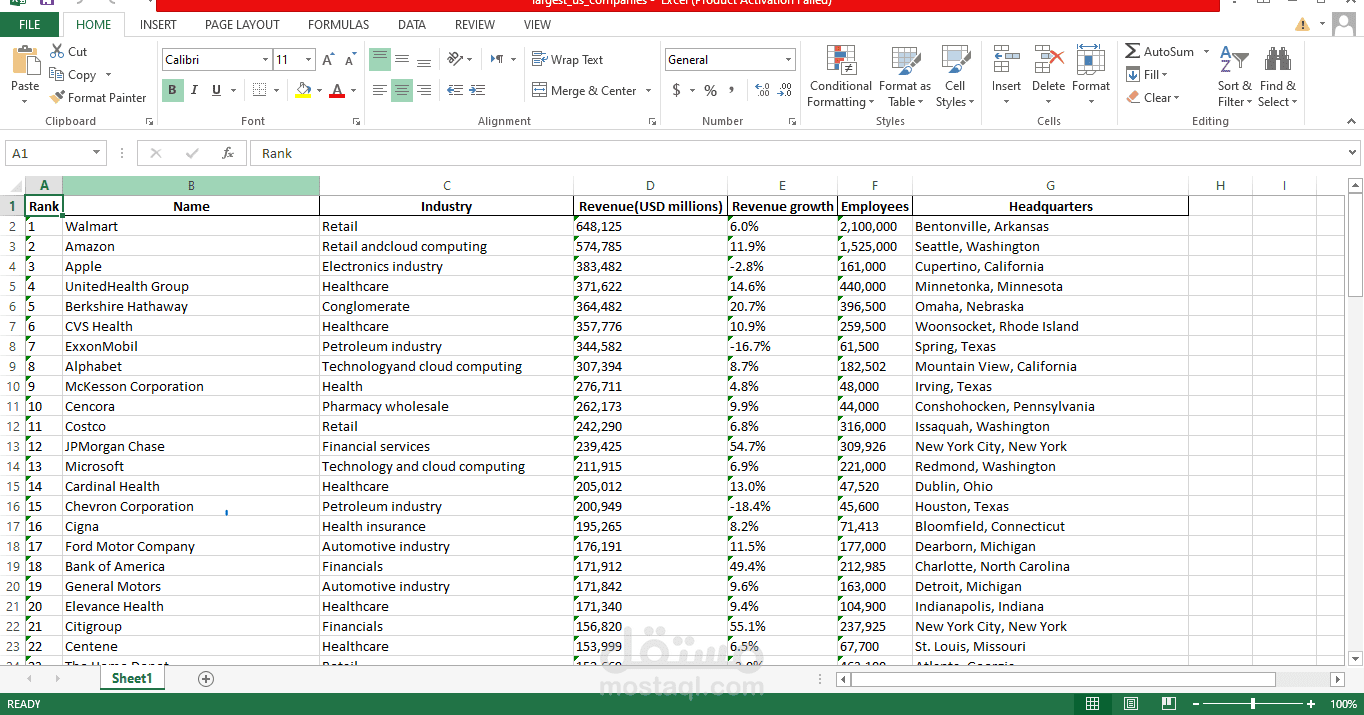
Task: Toggle Italic formatting
Action: pyautogui.click(x=195, y=90)
